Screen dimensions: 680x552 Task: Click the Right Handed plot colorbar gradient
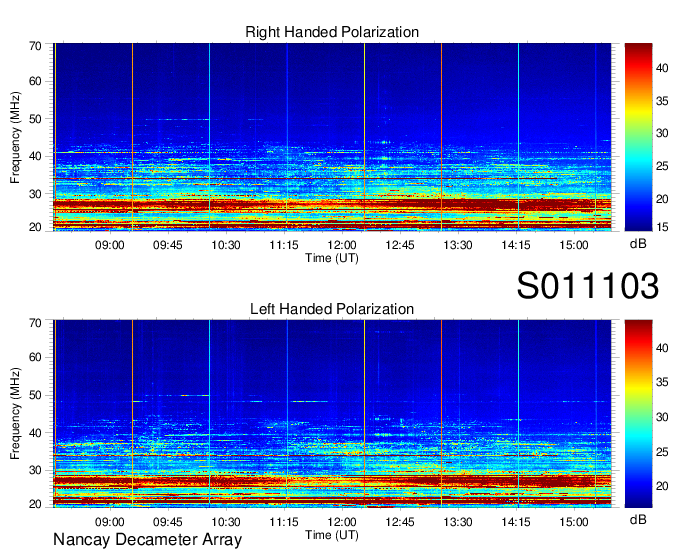pos(638,137)
